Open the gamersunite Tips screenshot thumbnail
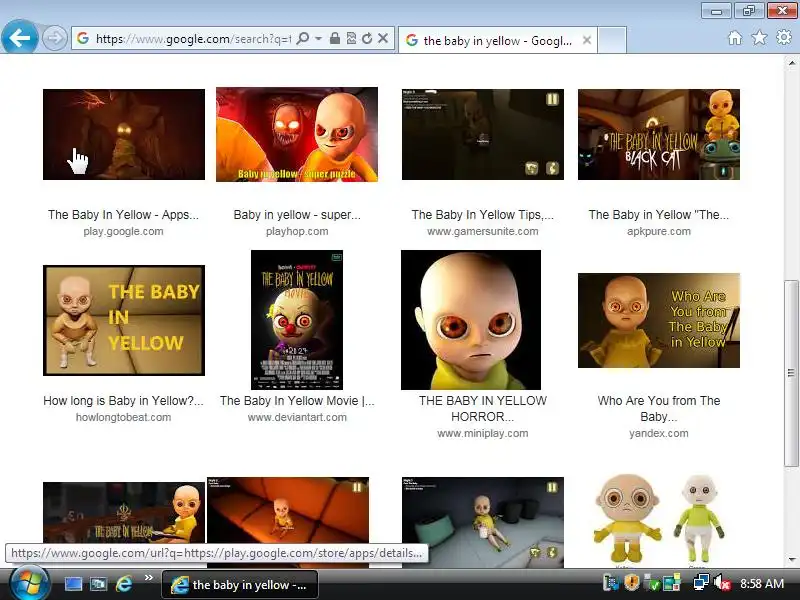This screenshot has height=600, width=800. pyautogui.click(x=483, y=134)
